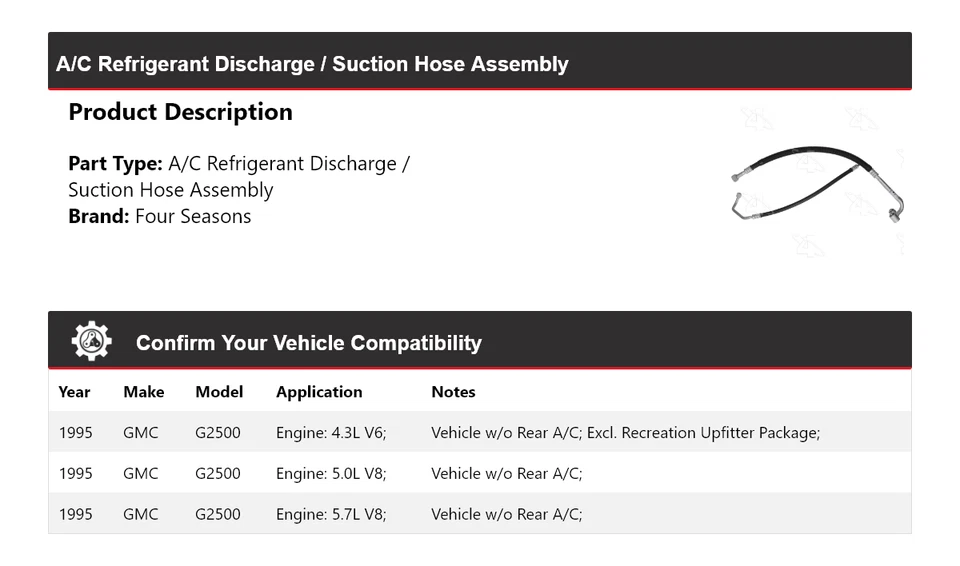Click the Notes column header
This screenshot has height=566, width=960.
click(453, 392)
